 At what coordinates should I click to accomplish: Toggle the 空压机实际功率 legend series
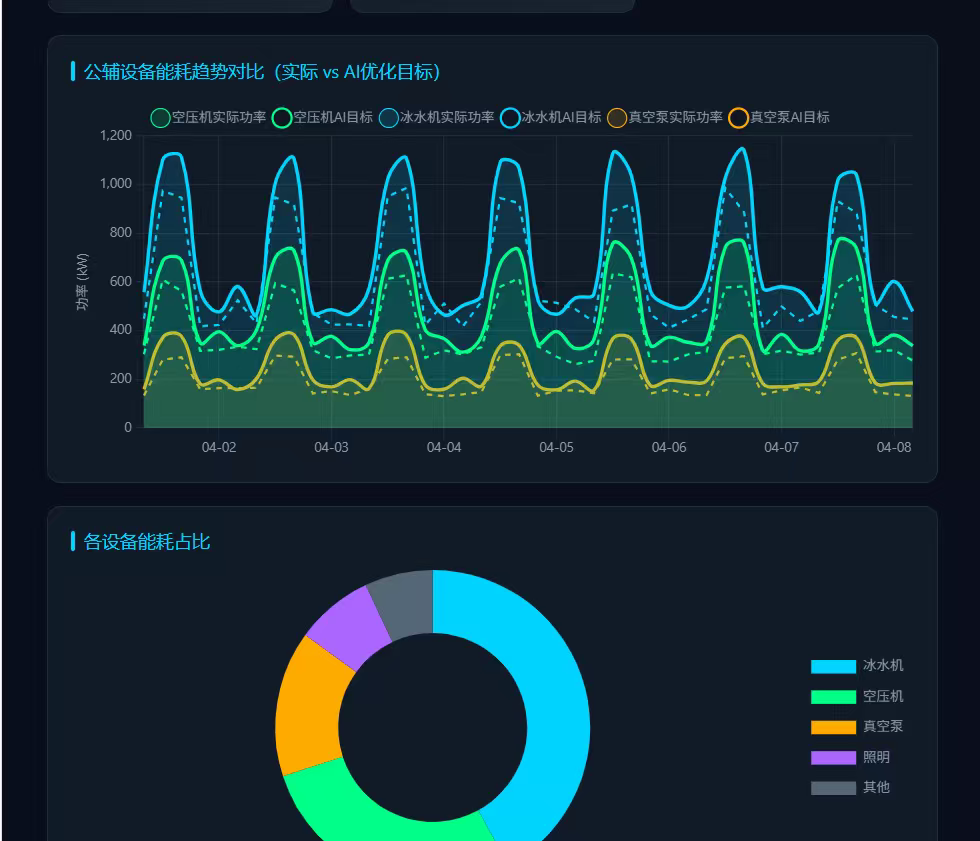(x=209, y=117)
